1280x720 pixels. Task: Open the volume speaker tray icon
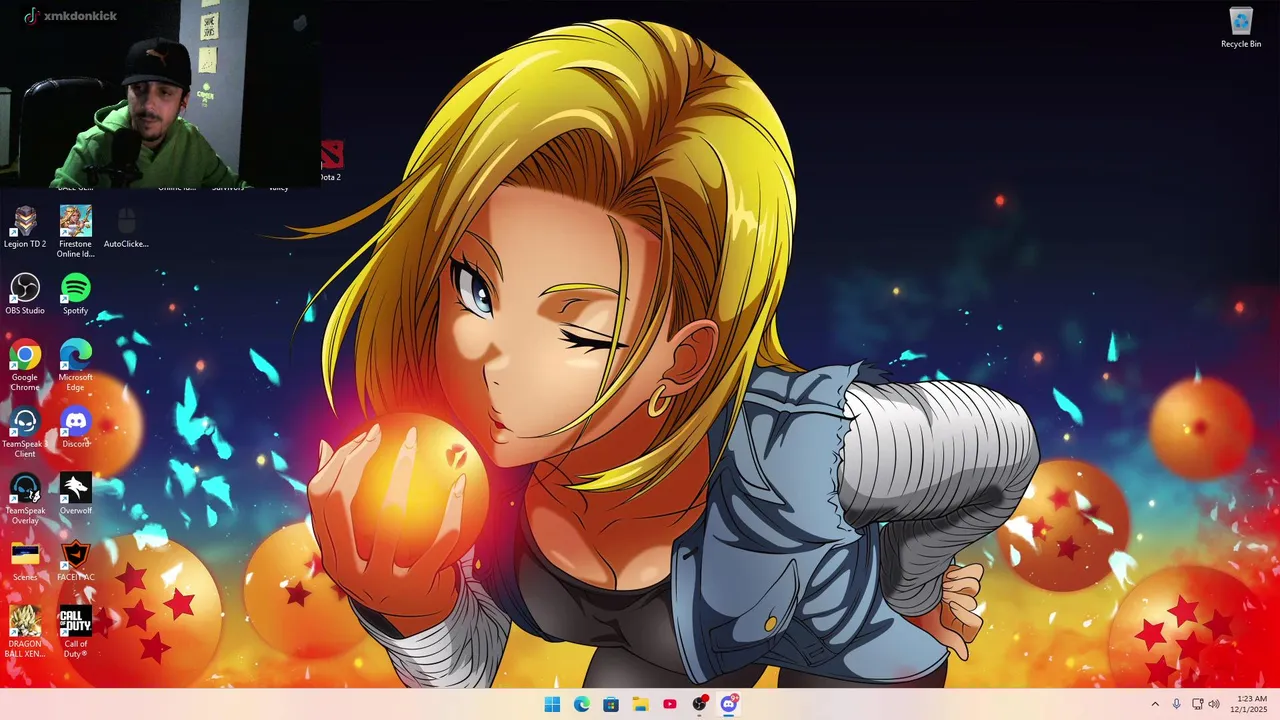point(1214,704)
